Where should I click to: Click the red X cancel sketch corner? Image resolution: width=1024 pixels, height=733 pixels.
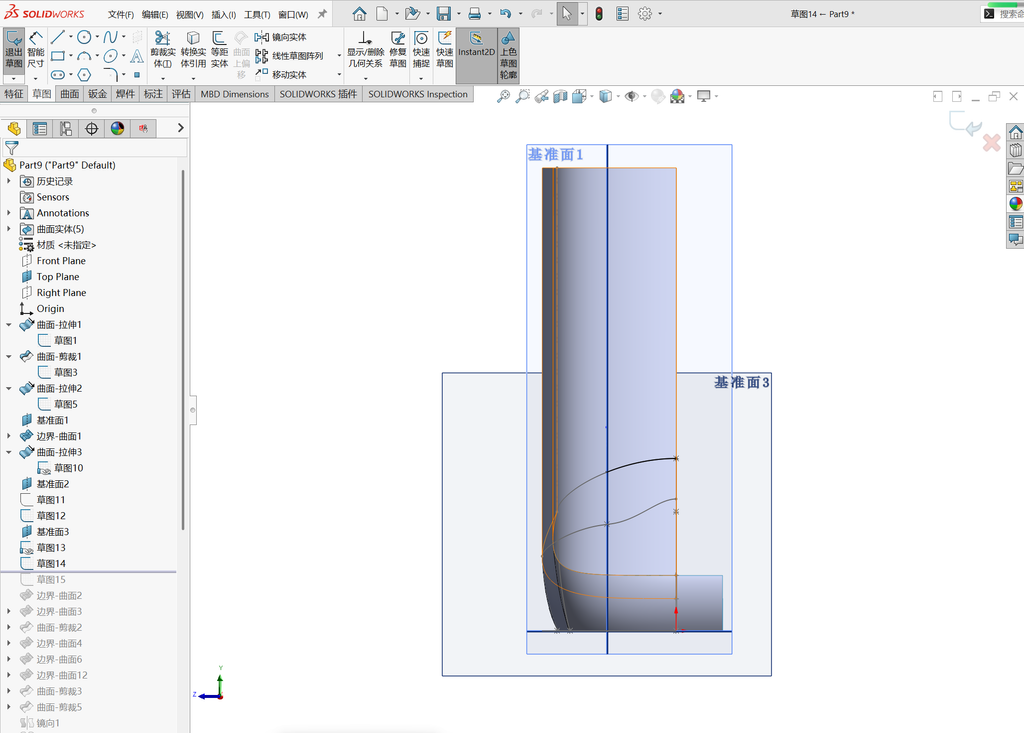click(991, 142)
